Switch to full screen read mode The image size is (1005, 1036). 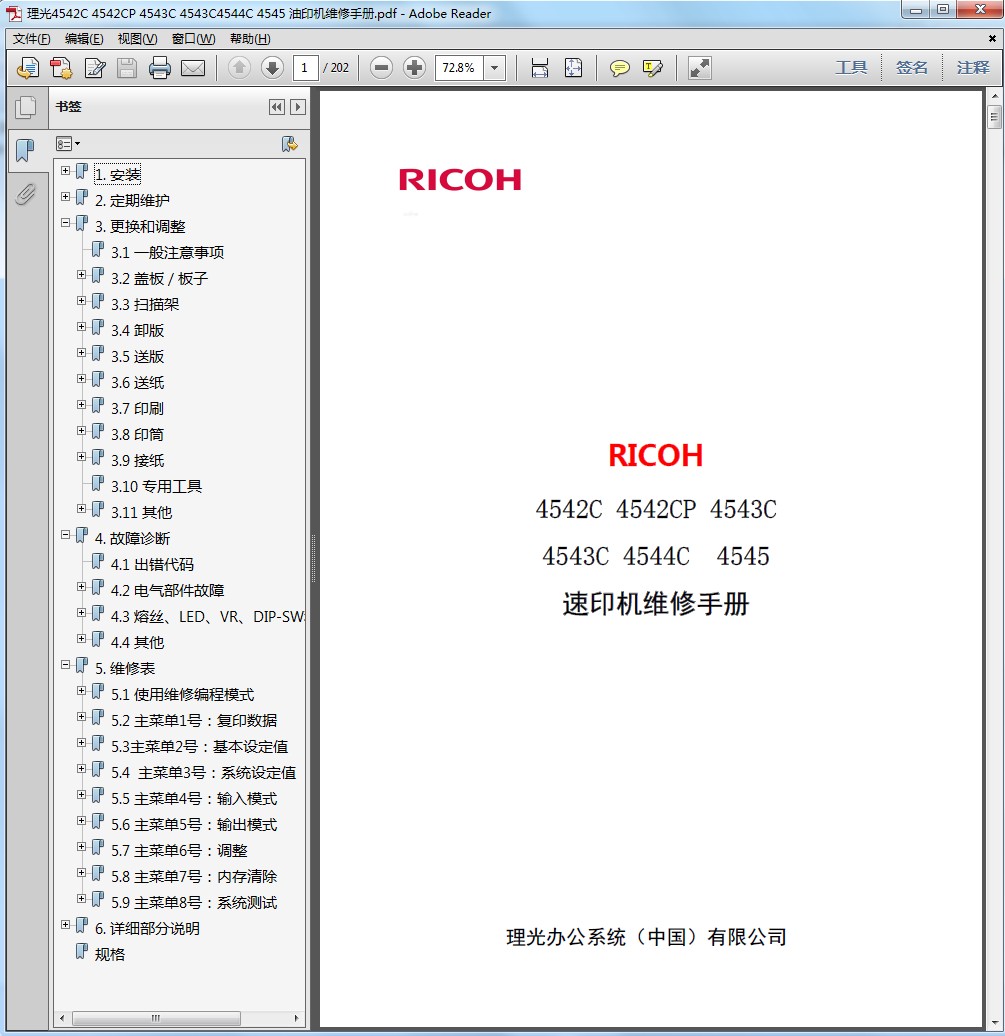(700, 68)
